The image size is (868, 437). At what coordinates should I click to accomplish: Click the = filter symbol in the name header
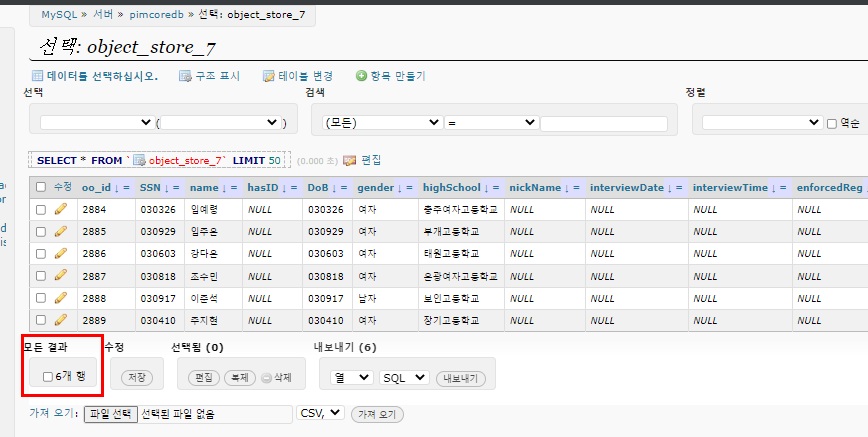(234, 188)
